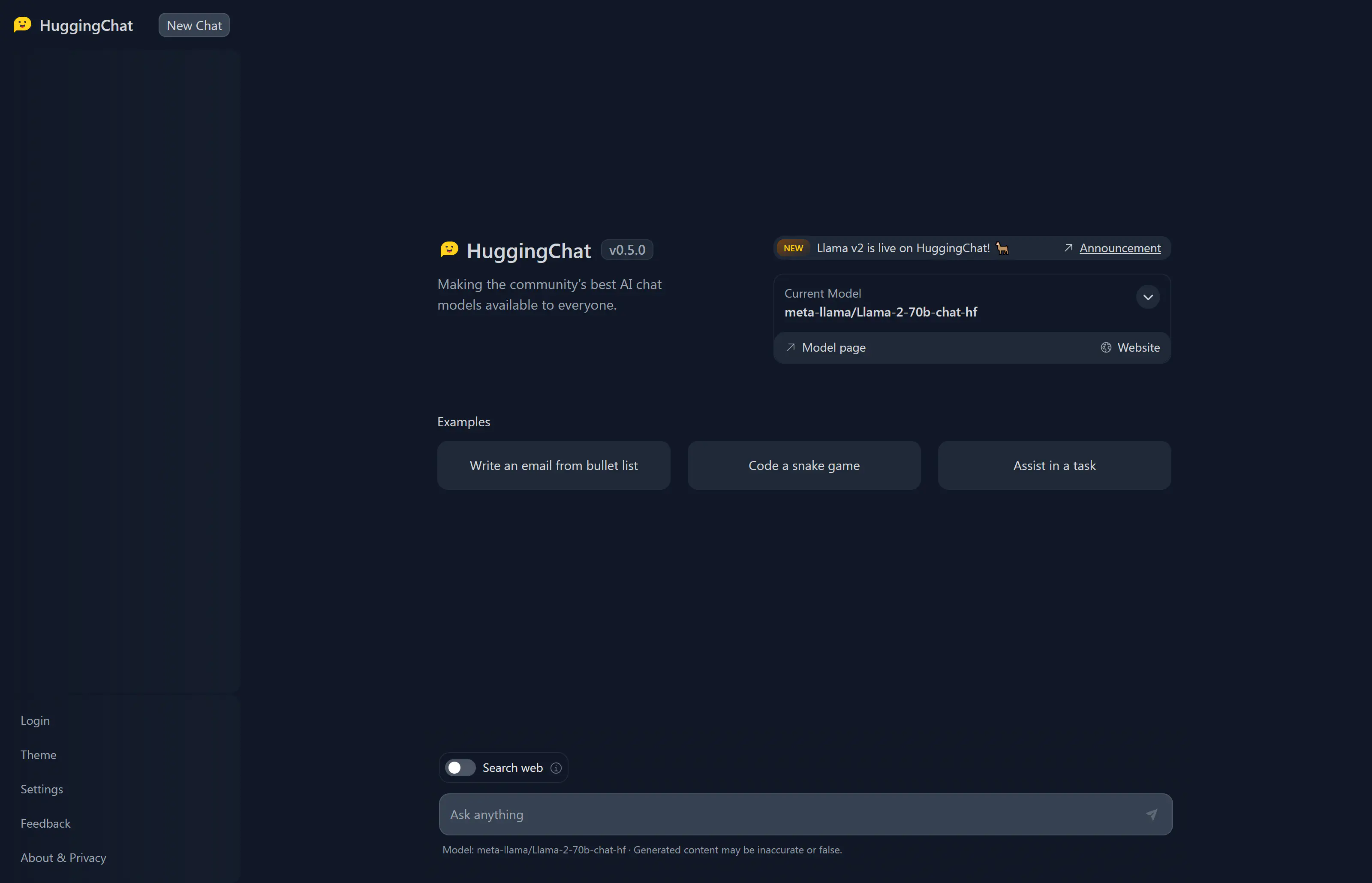Click the arrow icon next to Model page
The image size is (1372, 883).
coord(790,347)
